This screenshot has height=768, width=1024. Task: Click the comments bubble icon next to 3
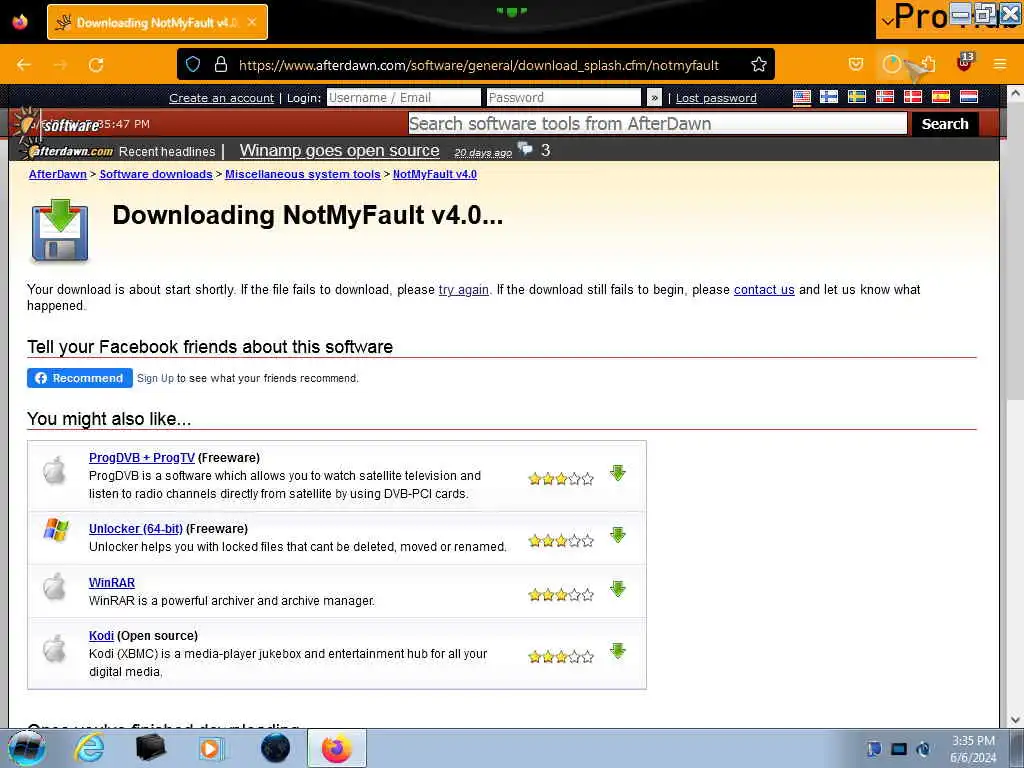[x=525, y=149]
